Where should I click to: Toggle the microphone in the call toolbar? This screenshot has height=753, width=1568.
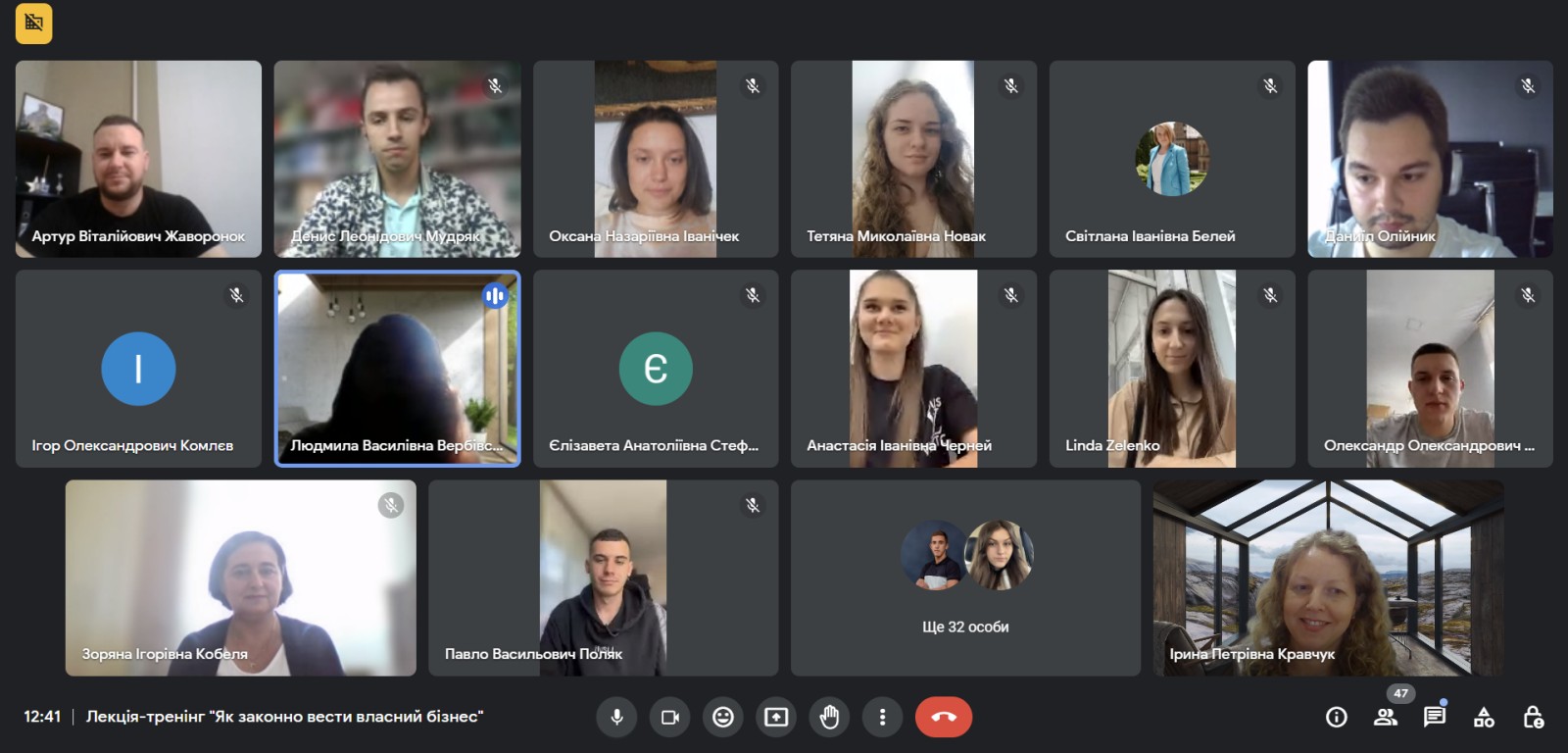coord(616,718)
